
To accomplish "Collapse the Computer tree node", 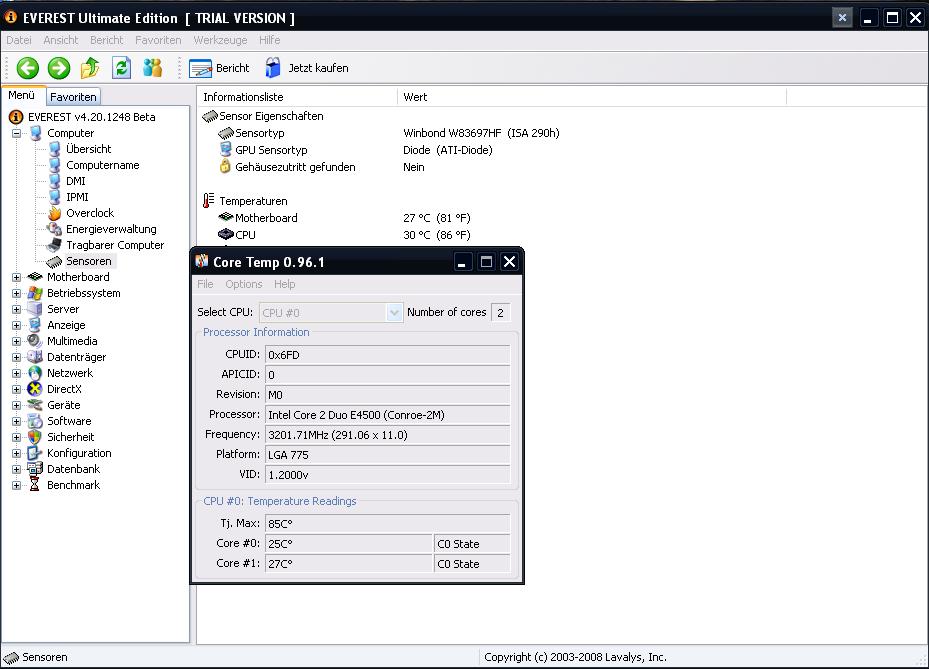I will click(x=17, y=133).
